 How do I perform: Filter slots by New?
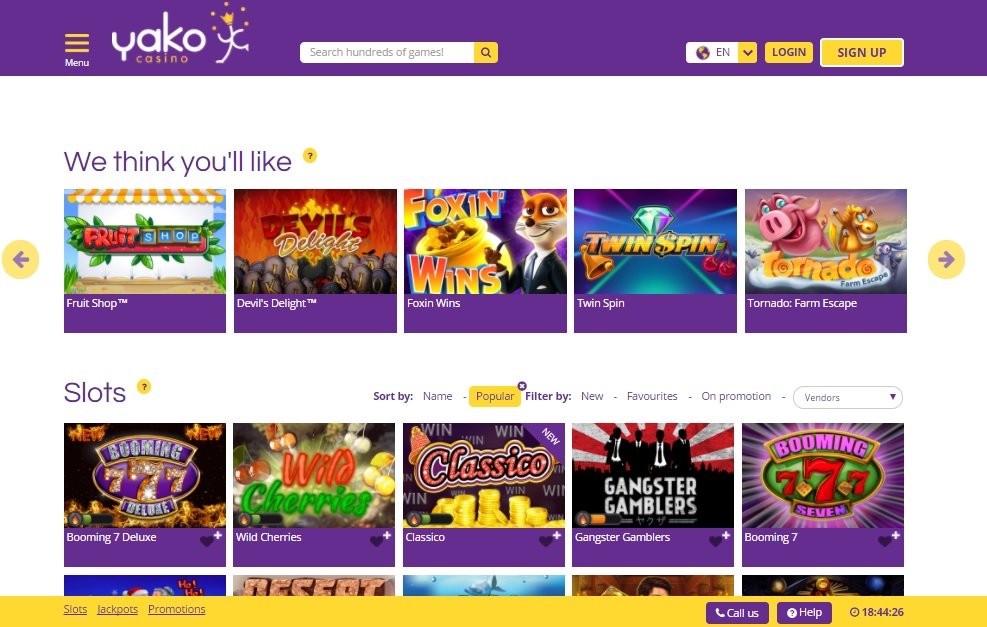click(x=592, y=396)
